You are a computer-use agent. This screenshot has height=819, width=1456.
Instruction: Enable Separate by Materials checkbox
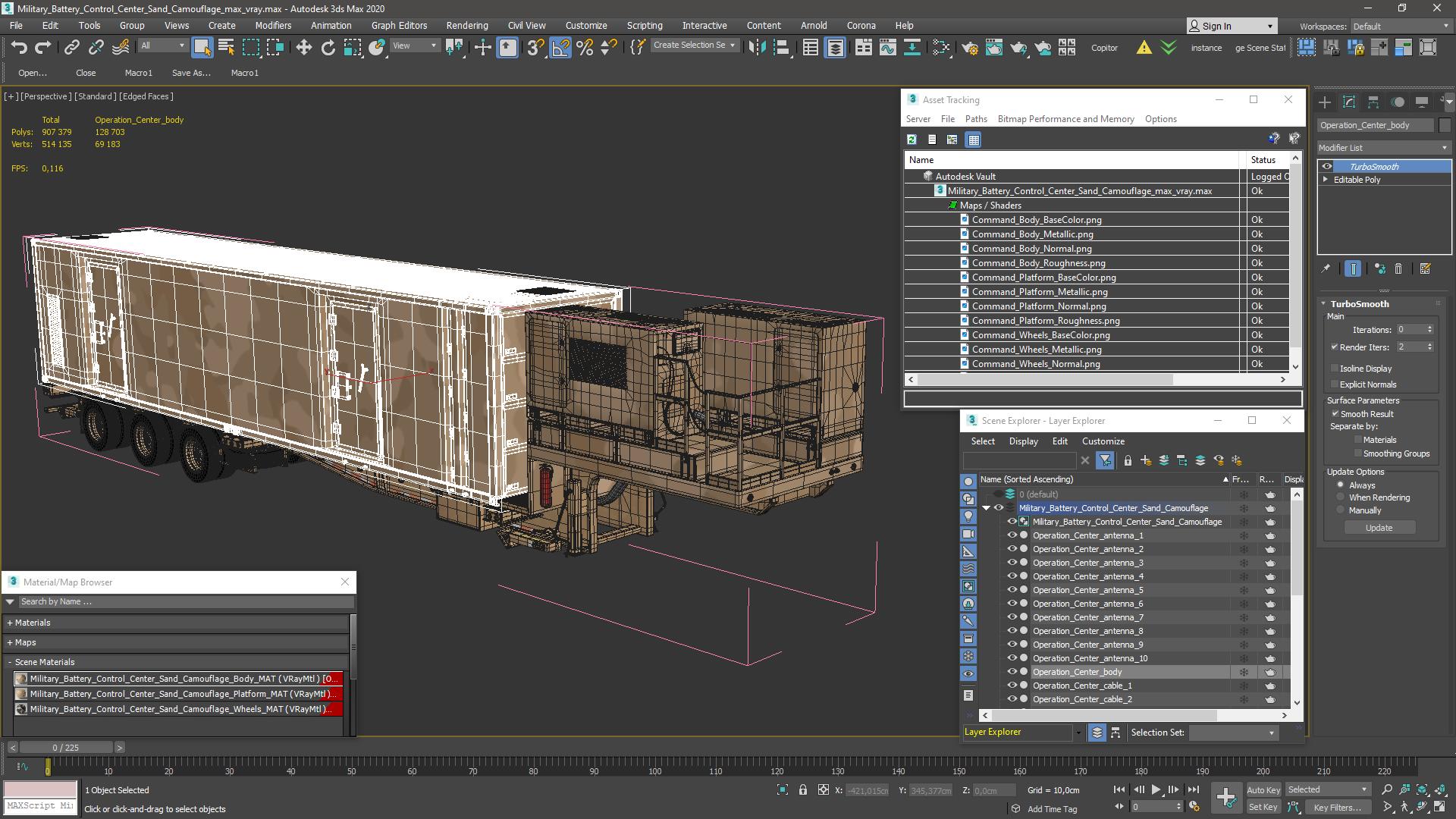[x=1358, y=440]
